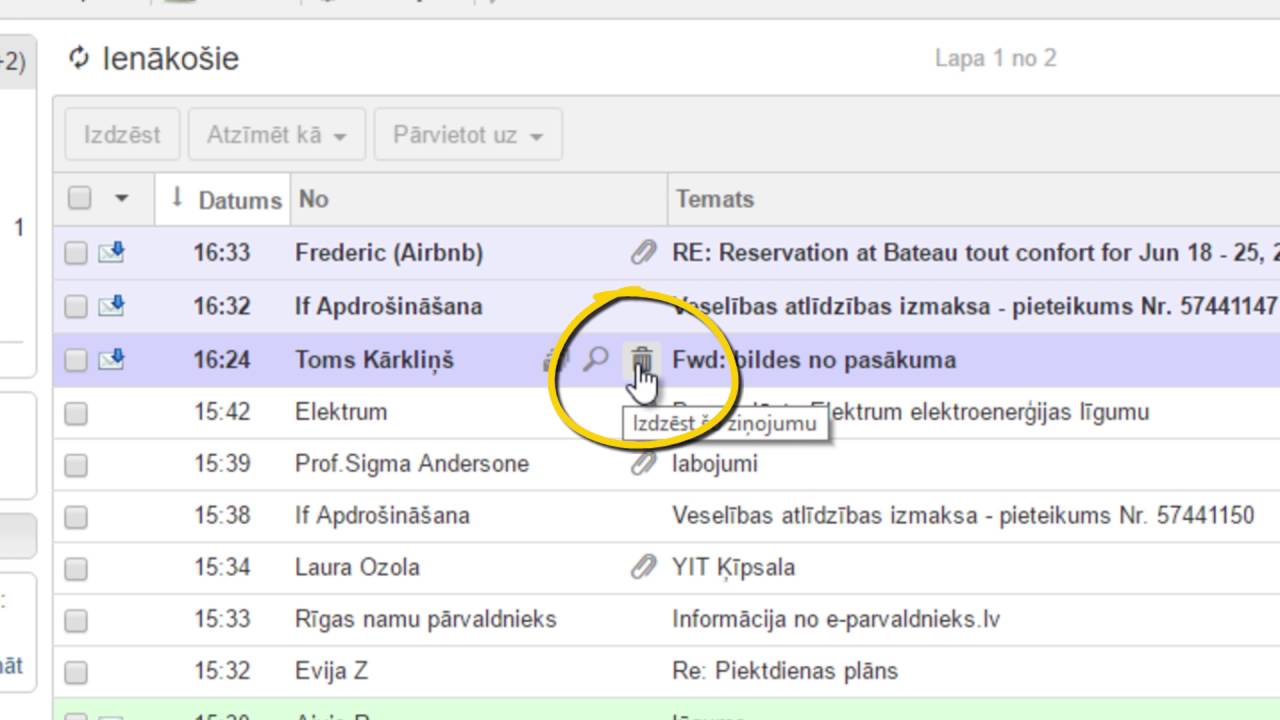Click the paperclip icon on Laura Ozola email

pos(643,568)
